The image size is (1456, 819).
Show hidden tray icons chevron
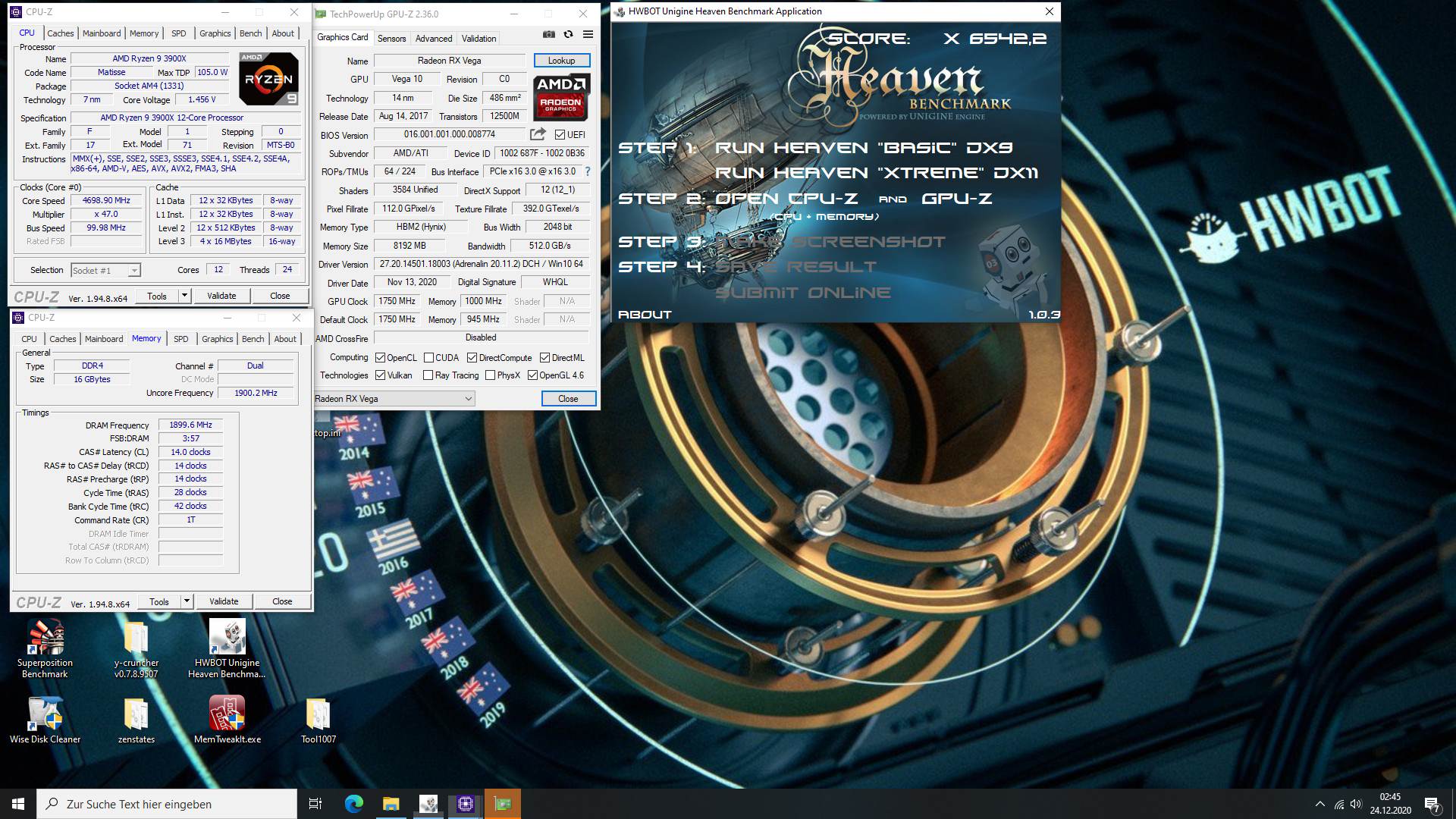(1319, 804)
